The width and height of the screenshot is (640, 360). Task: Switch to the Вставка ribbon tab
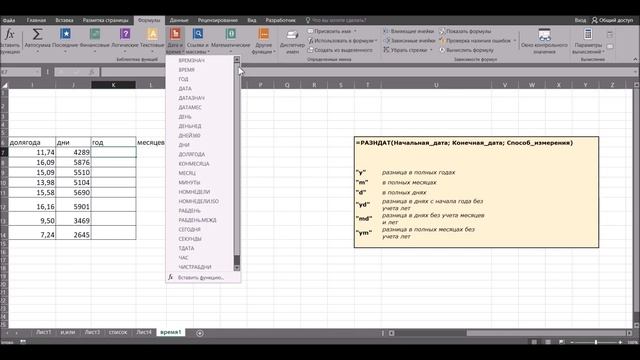pos(64,20)
